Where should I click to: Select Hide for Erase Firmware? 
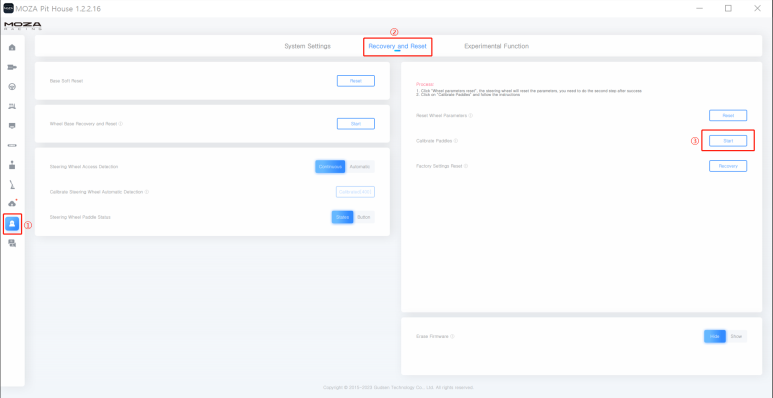click(715, 336)
